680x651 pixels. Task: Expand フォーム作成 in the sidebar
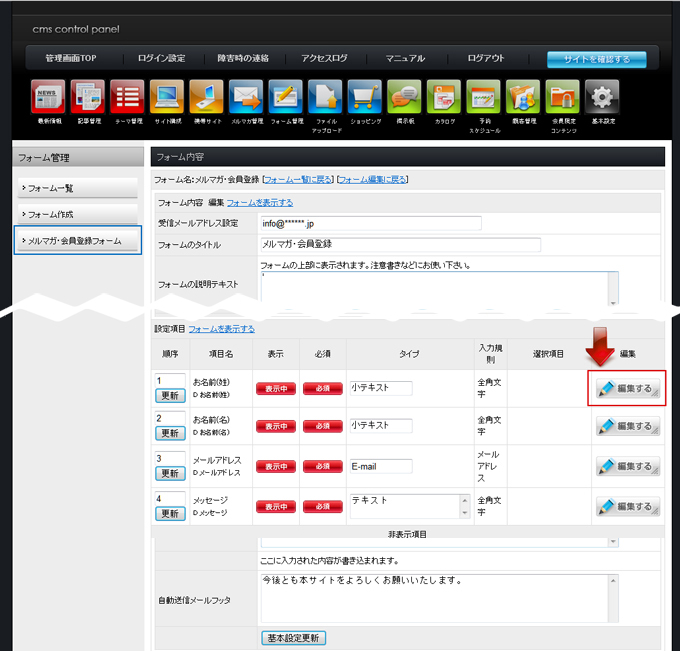[77, 214]
